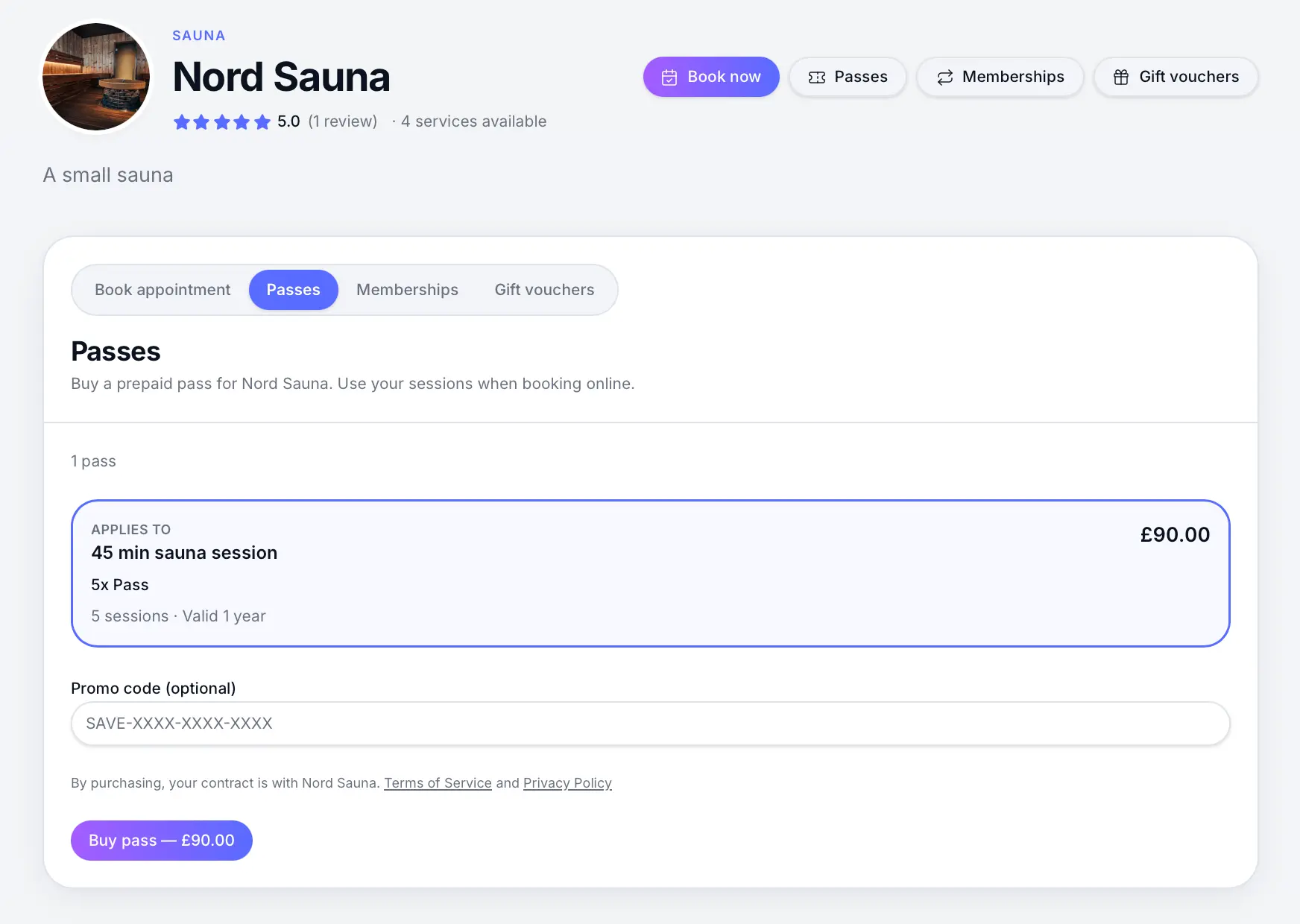Open the Terms of Service link
This screenshot has height=924, width=1300.
click(438, 783)
